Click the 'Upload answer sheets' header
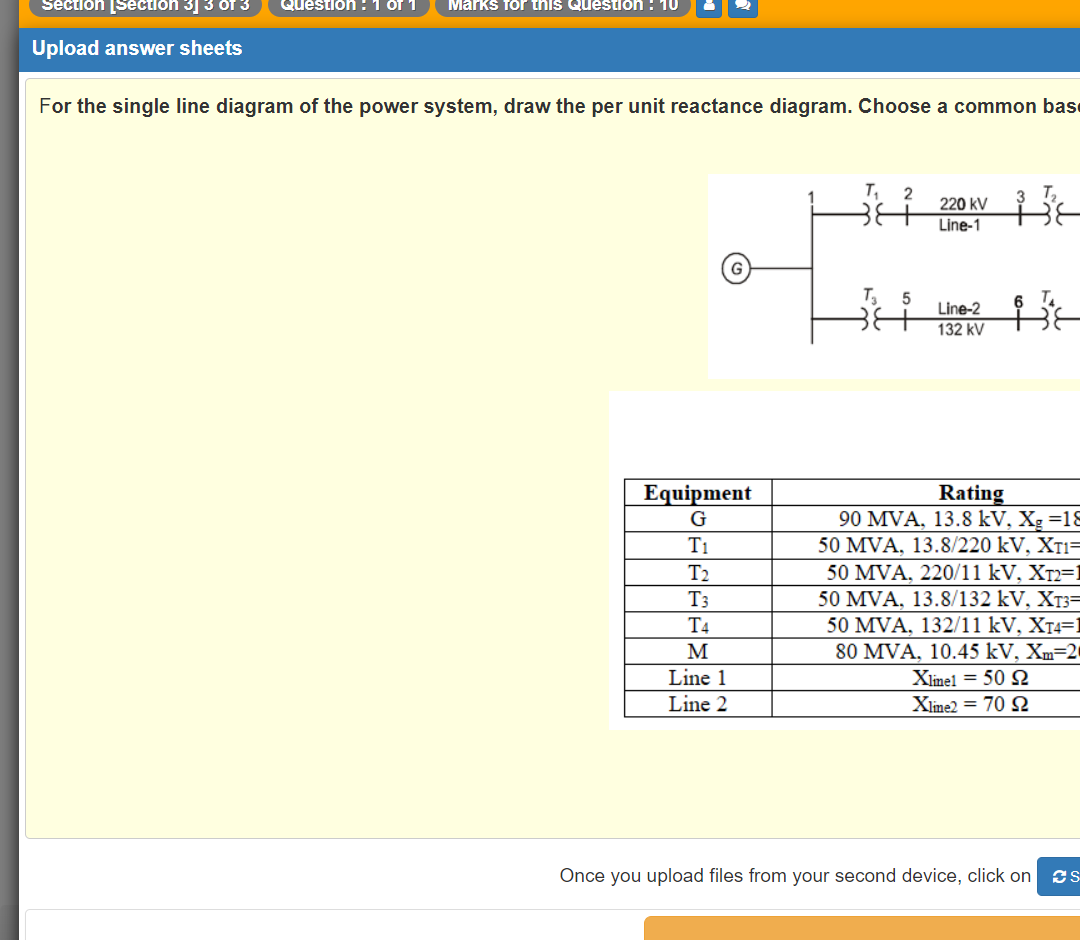Viewport: 1080px width, 940px height. [x=135, y=48]
